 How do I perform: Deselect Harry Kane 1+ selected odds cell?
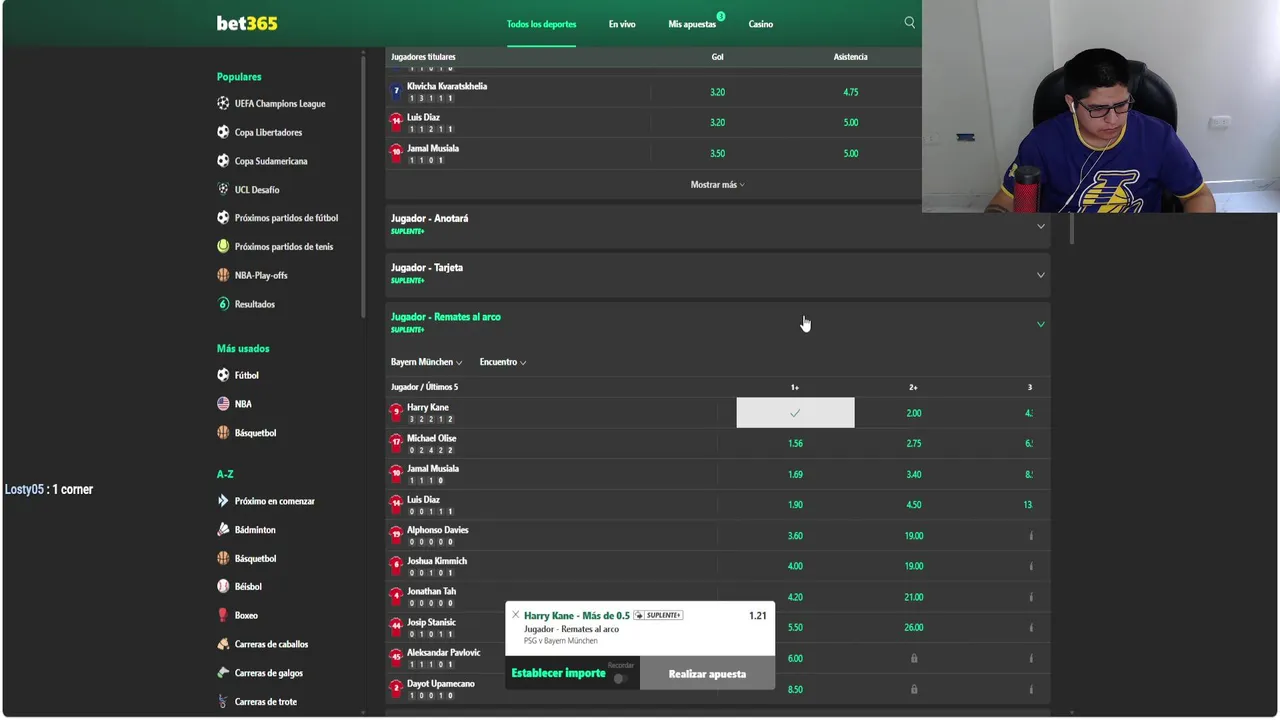[795, 413]
